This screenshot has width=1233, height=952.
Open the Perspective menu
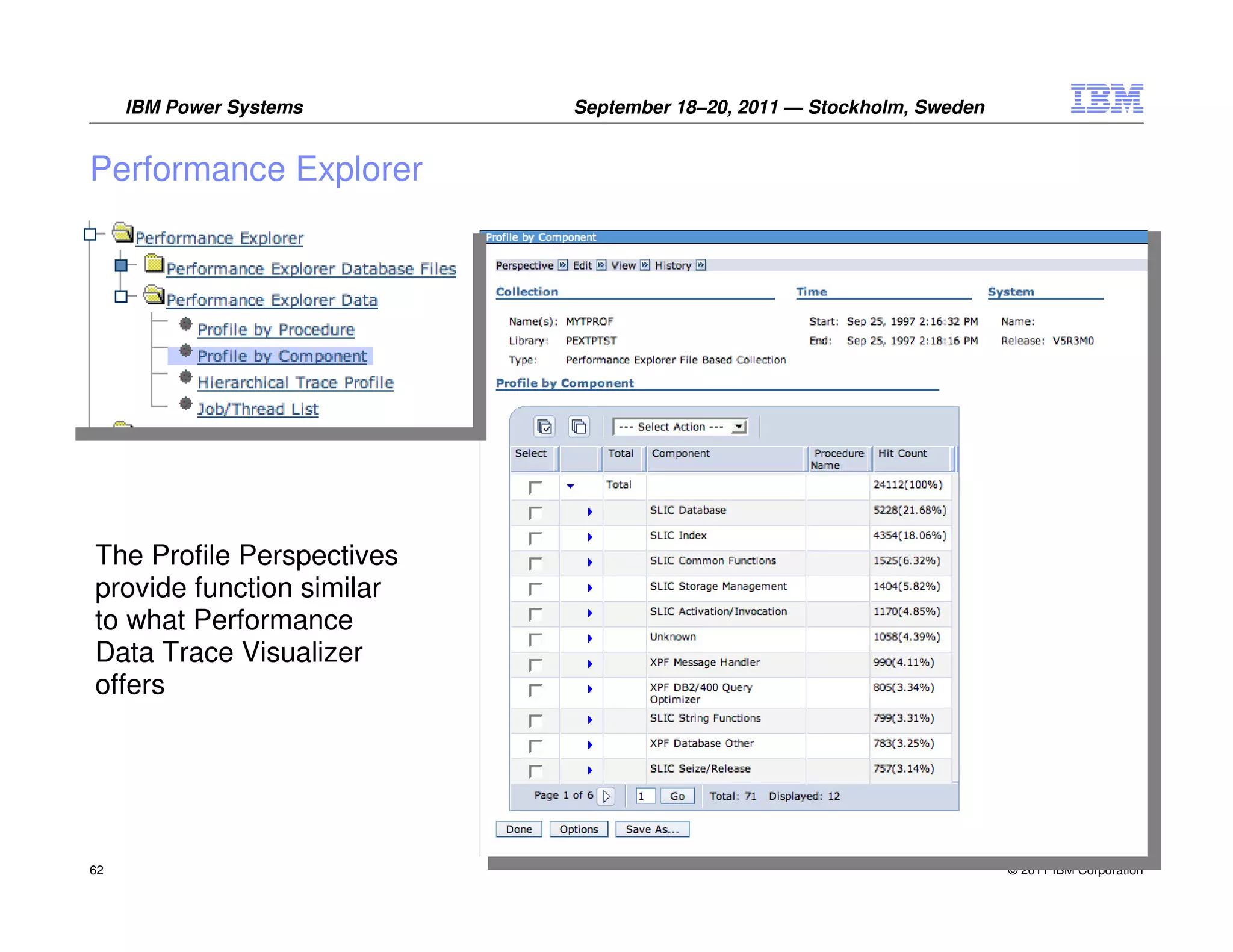(524, 265)
